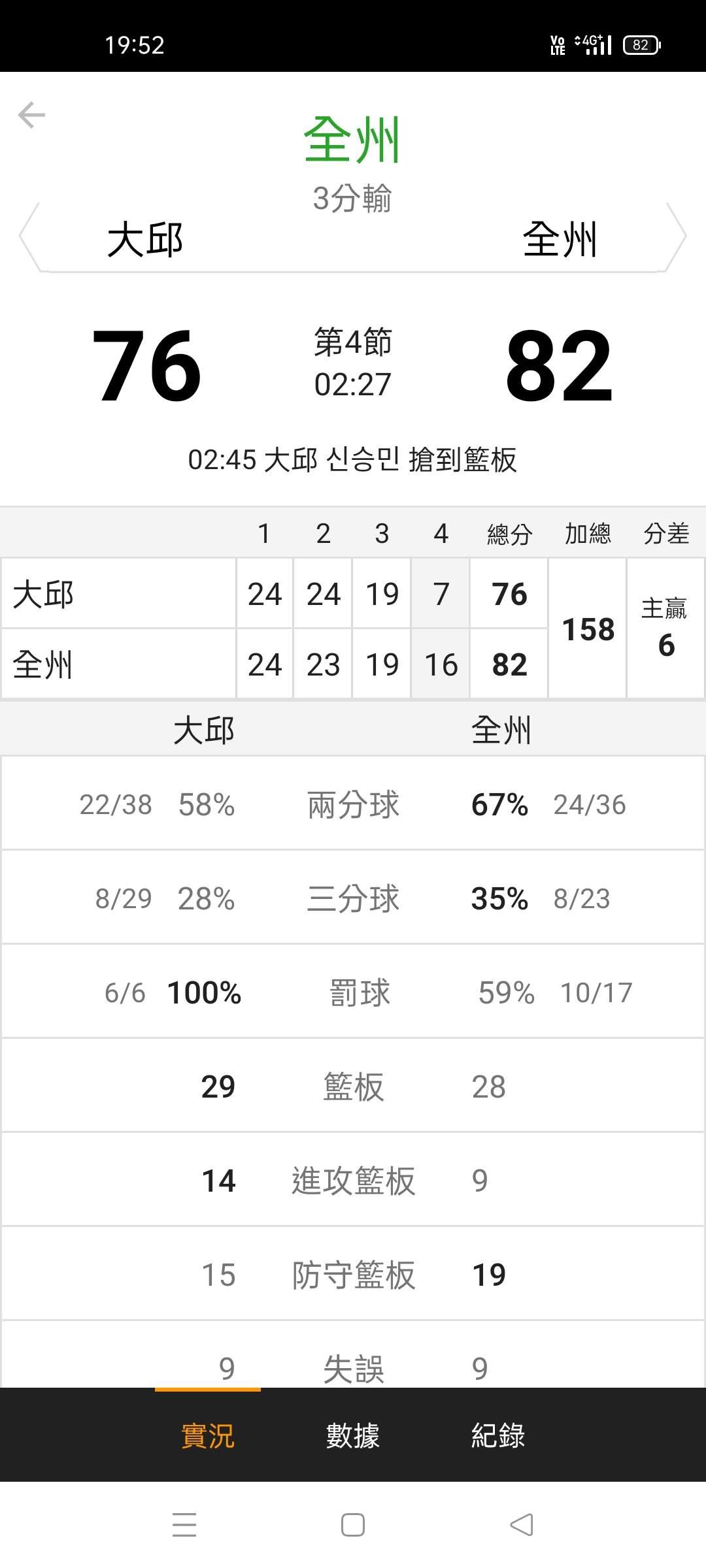
Task: Tap the 三分球 three-point stats row
Action: click(353, 898)
